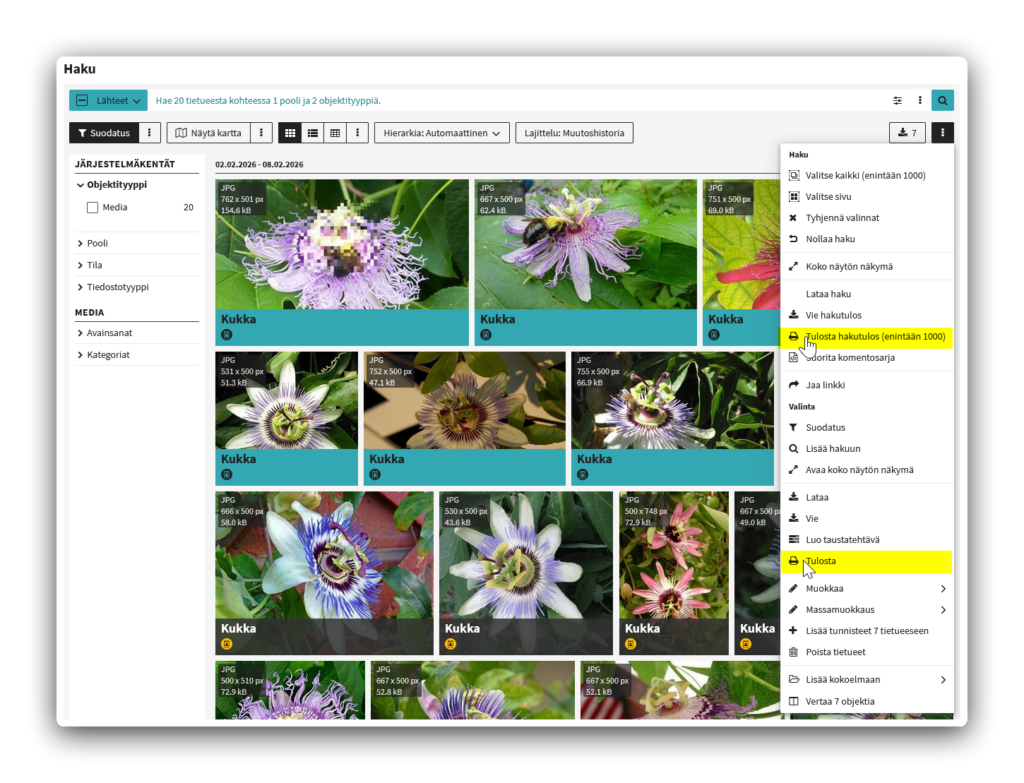Viewport: 1024px width, 783px height.
Task: Open options dots next to Näytä kartta
Action: 261,133
